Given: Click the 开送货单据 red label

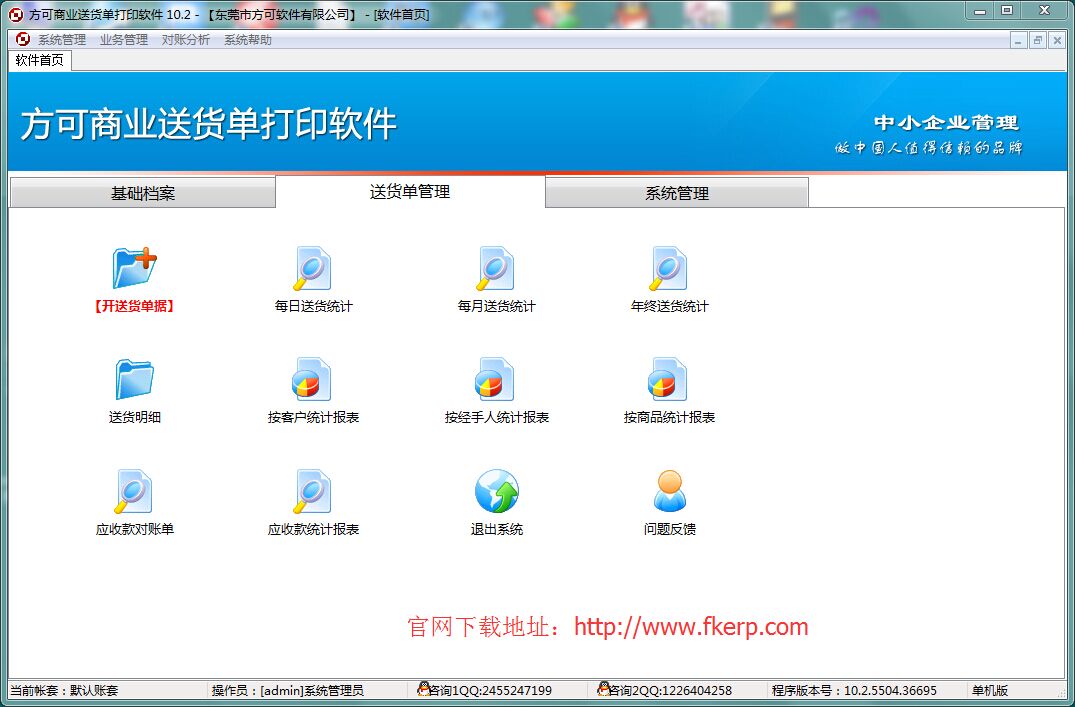Looking at the screenshot, I should click(134, 307).
